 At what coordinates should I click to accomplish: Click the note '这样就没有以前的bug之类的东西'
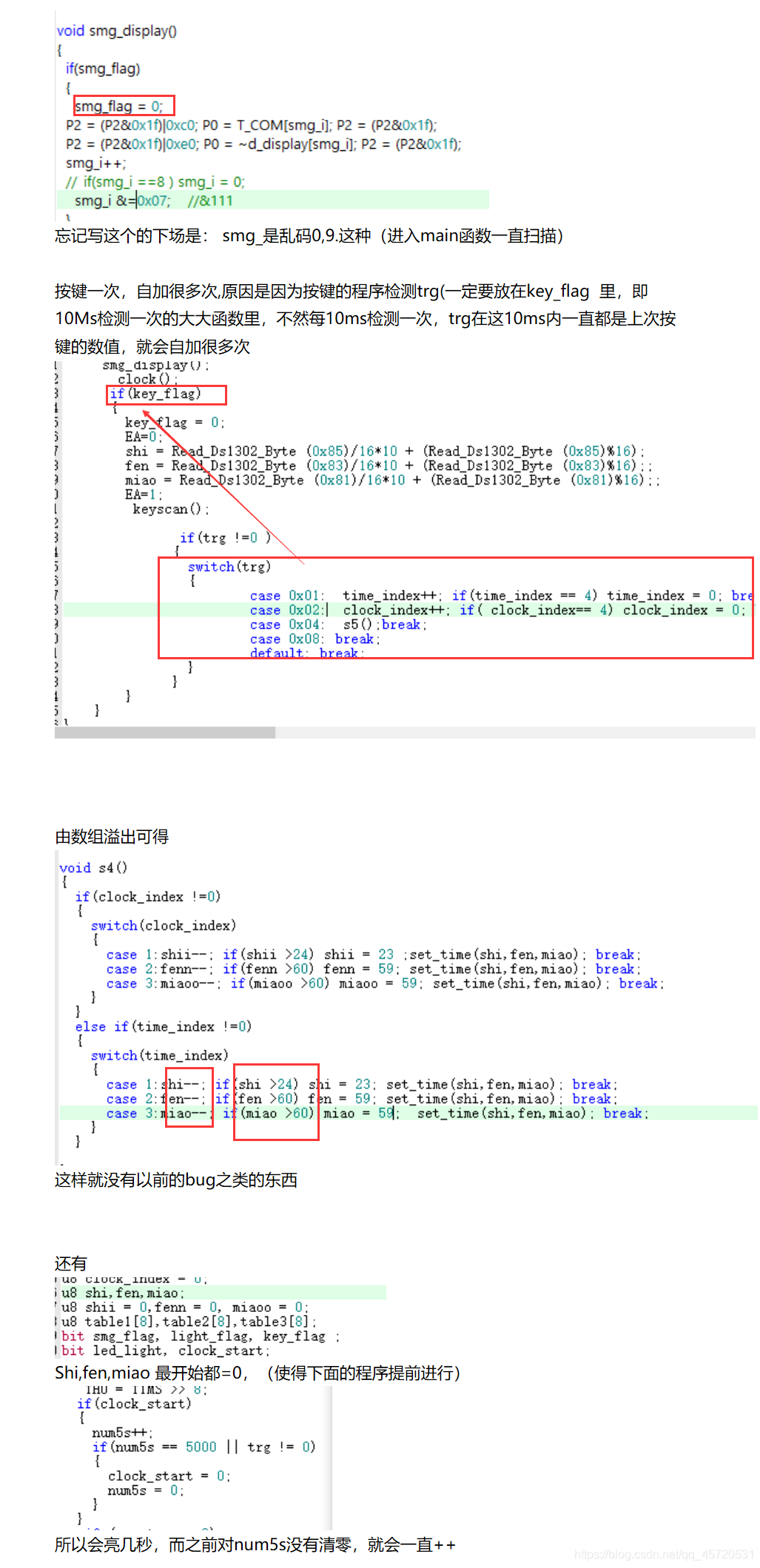[176, 1180]
